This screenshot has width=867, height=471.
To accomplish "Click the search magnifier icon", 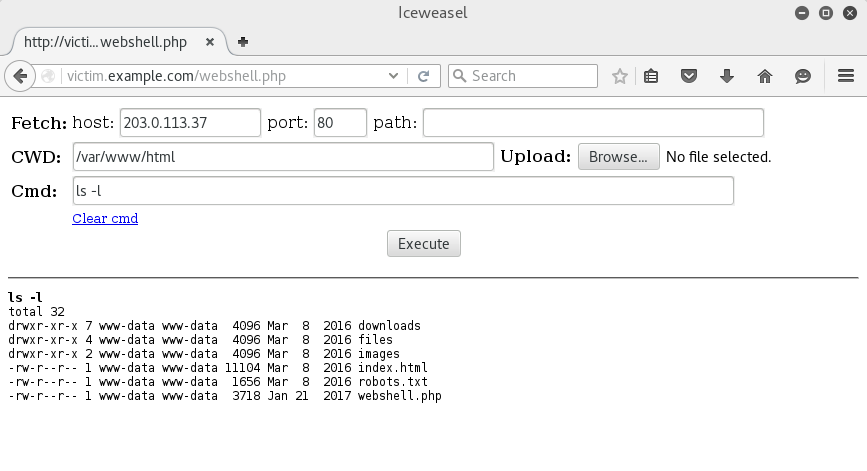I will click(459, 76).
